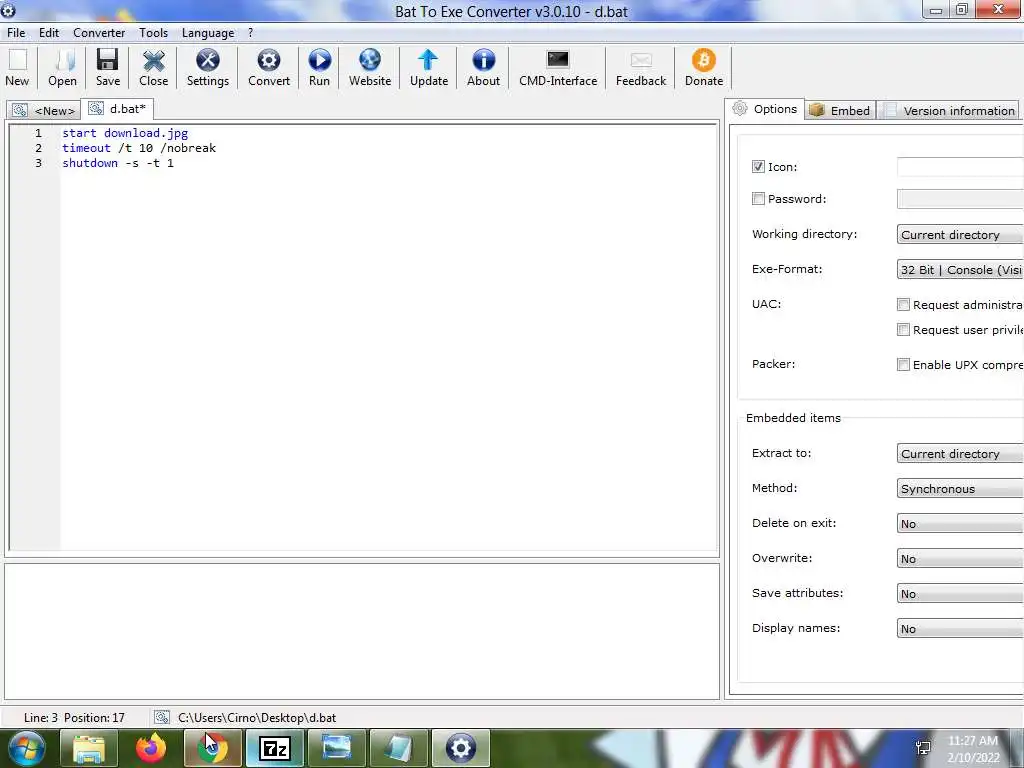1024x768 pixels.
Task: Save the script with the Save icon
Action: (x=108, y=67)
